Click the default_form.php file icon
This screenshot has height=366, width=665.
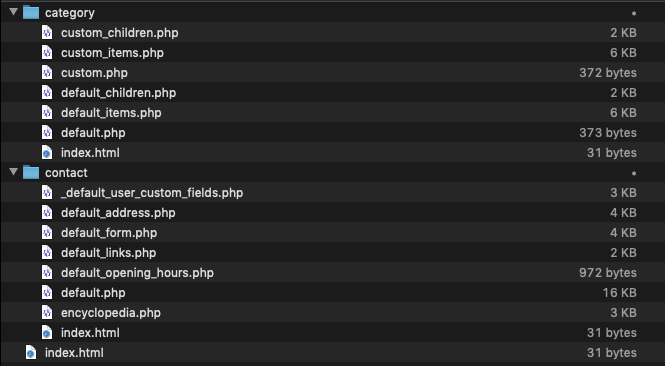pyautogui.click(x=47, y=232)
